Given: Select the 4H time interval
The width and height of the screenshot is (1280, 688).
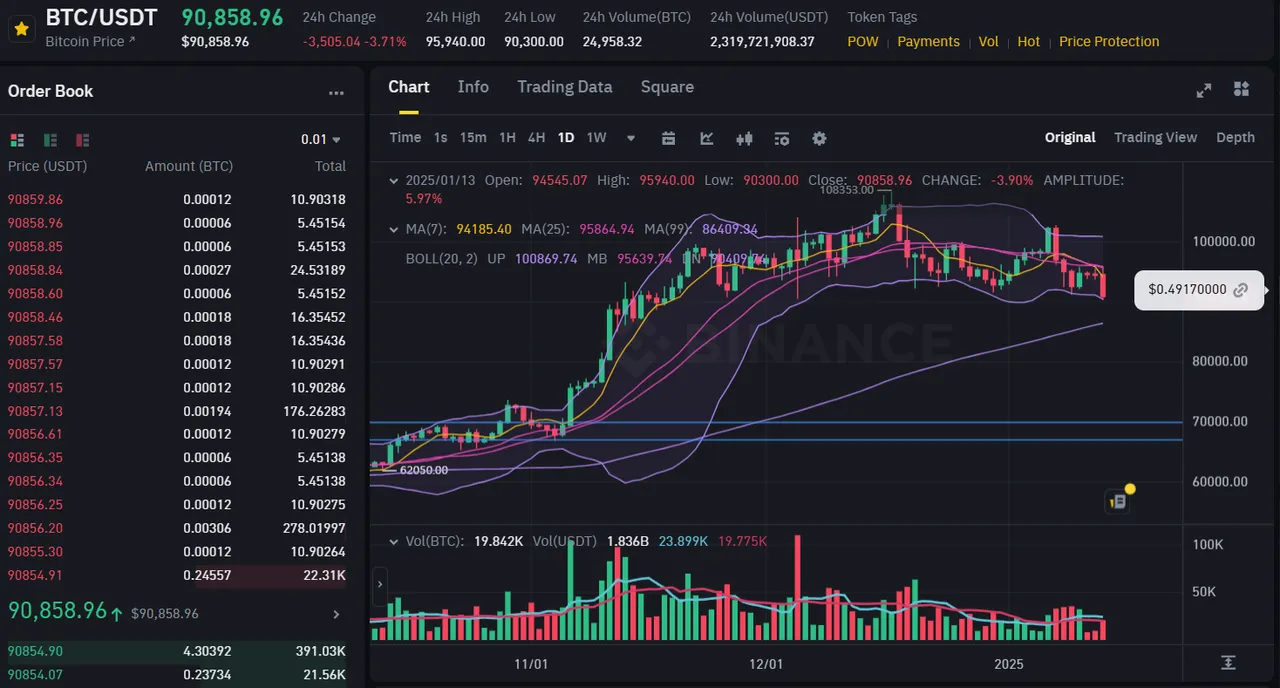Looking at the screenshot, I should point(536,138).
